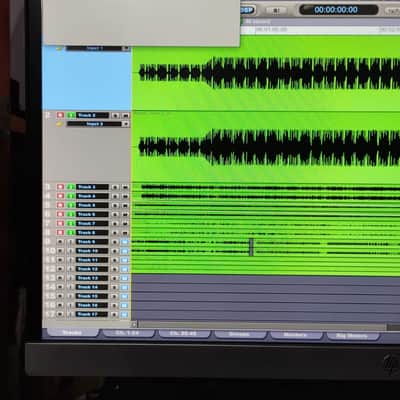Arm Track 12 for recording

click(60, 269)
